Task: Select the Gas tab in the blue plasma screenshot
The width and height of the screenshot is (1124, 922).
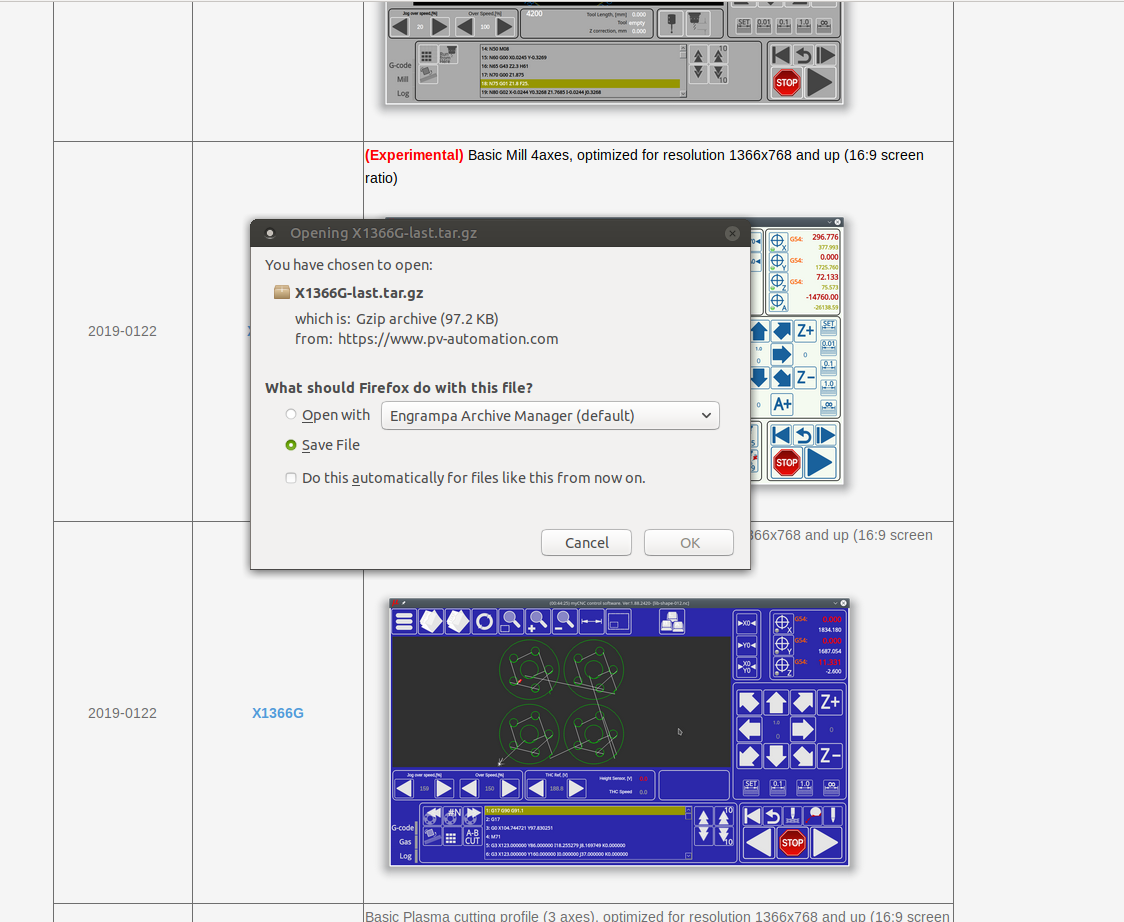Action: pyautogui.click(x=405, y=842)
